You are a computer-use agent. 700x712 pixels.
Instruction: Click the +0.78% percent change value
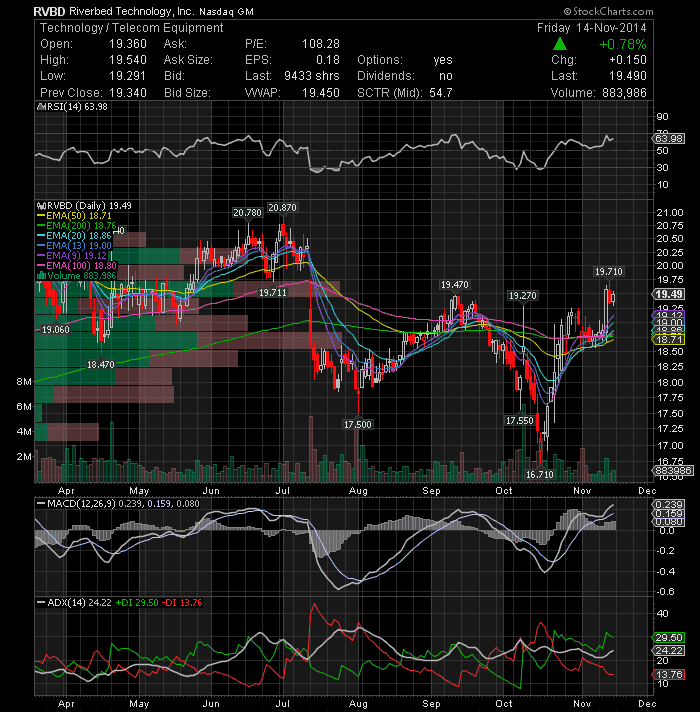click(623, 44)
